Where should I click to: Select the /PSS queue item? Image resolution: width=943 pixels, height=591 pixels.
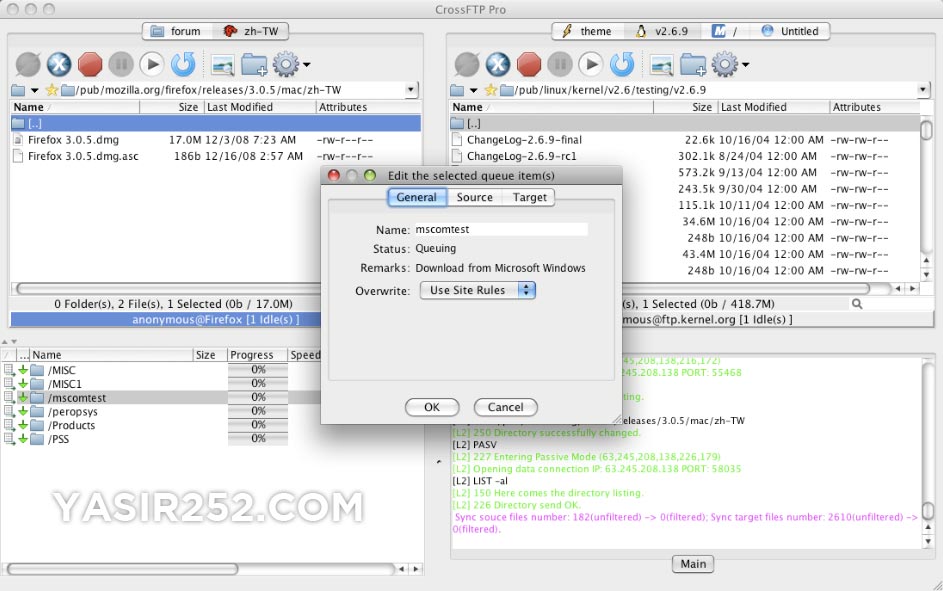click(x=58, y=439)
